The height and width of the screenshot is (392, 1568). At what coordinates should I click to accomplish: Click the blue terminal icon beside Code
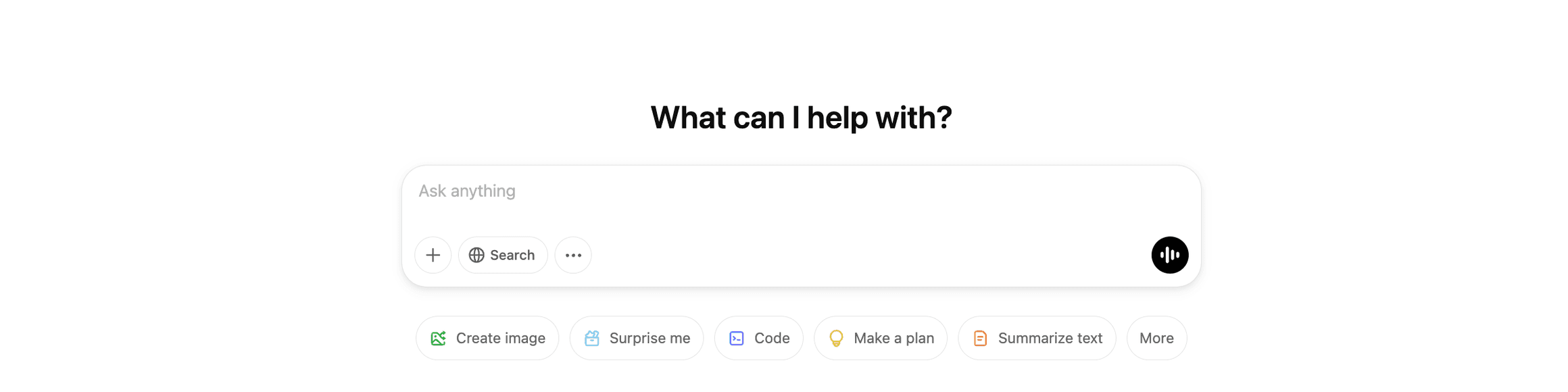pos(737,338)
